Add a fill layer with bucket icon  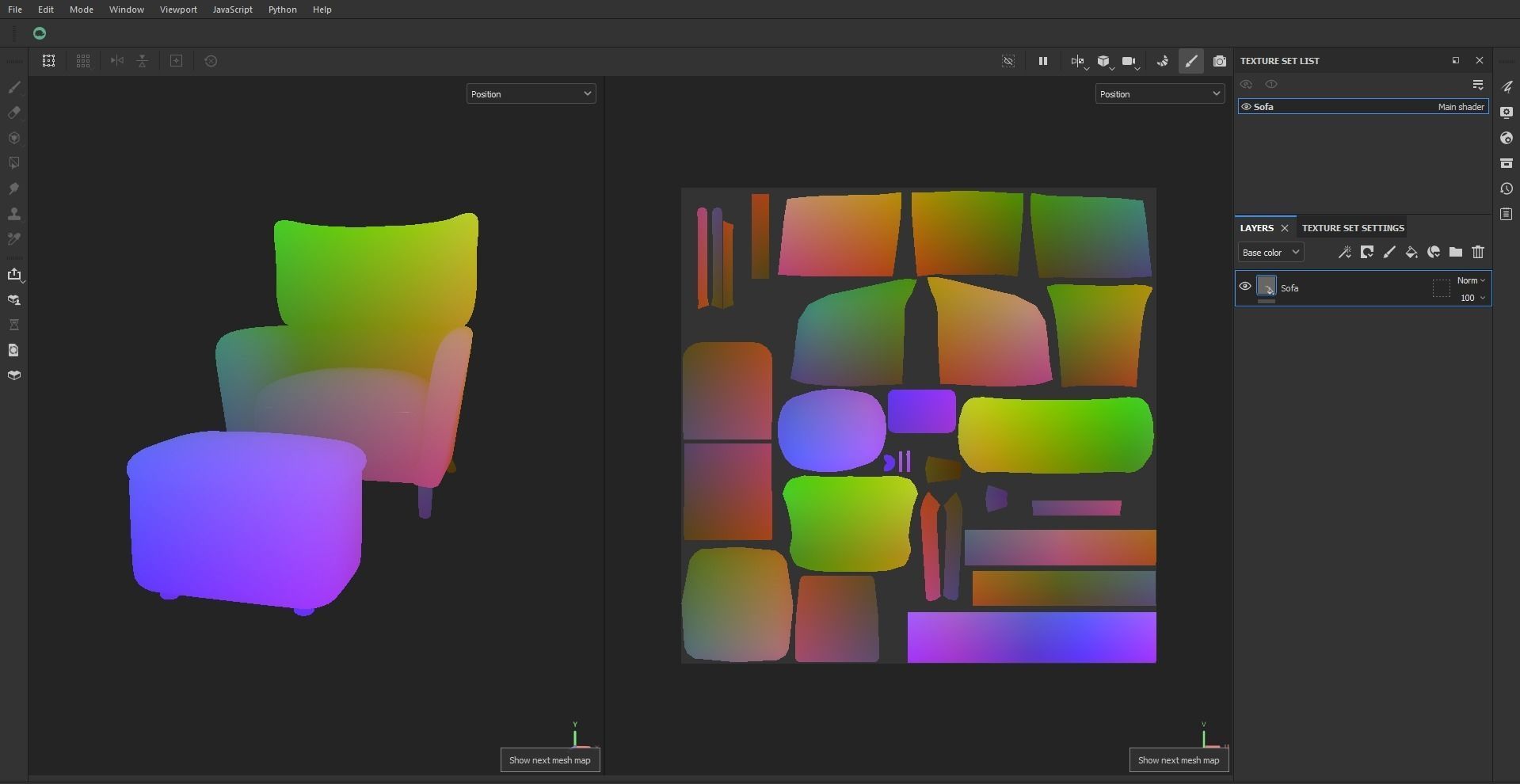point(1411,253)
